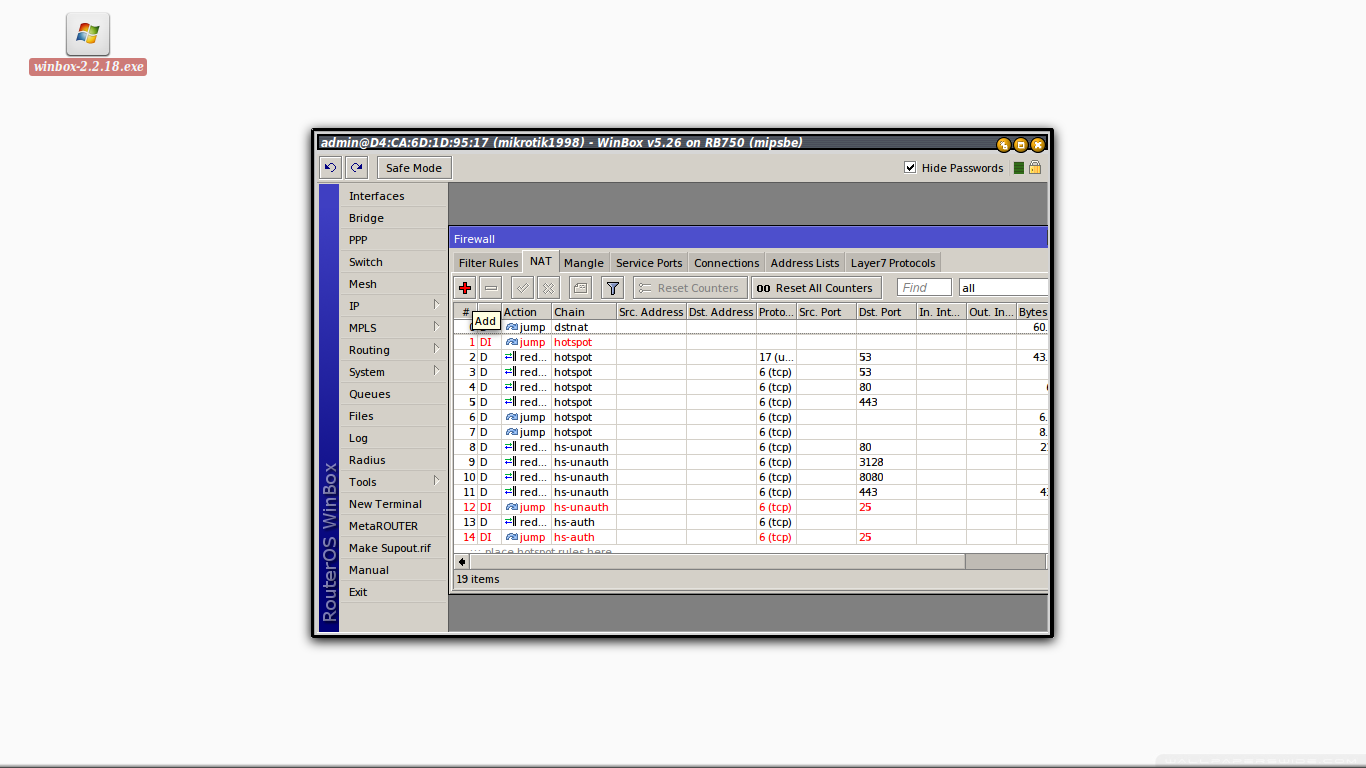Click the Reset Counters button
Screen dimensions: 1366x768
pyautogui.click(x=690, y=288)
